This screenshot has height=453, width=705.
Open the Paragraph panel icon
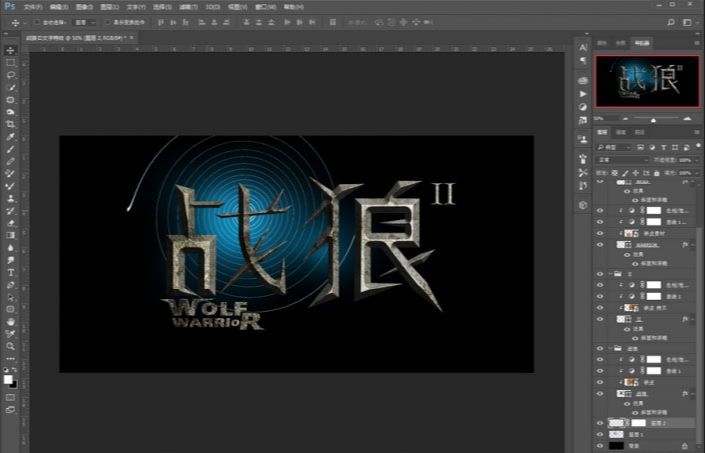pyautogui.click(x=583, y=60)
